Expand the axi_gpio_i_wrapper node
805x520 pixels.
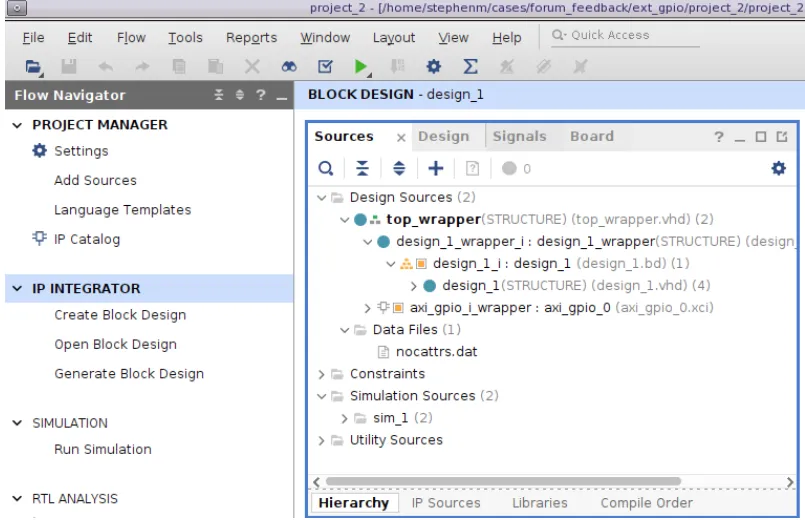tap(371, 308)
